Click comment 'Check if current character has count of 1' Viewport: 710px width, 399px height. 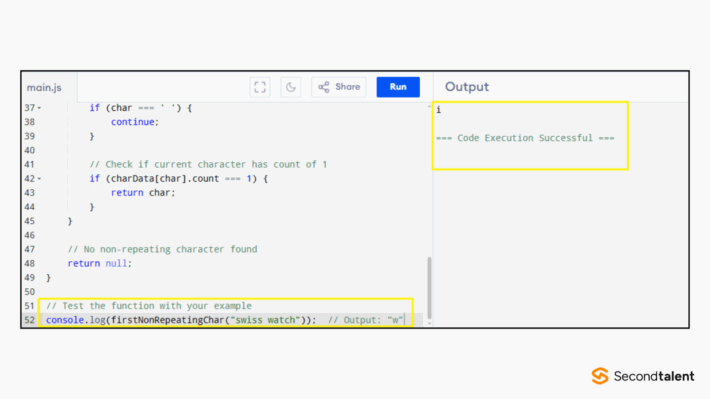[208, 164]
